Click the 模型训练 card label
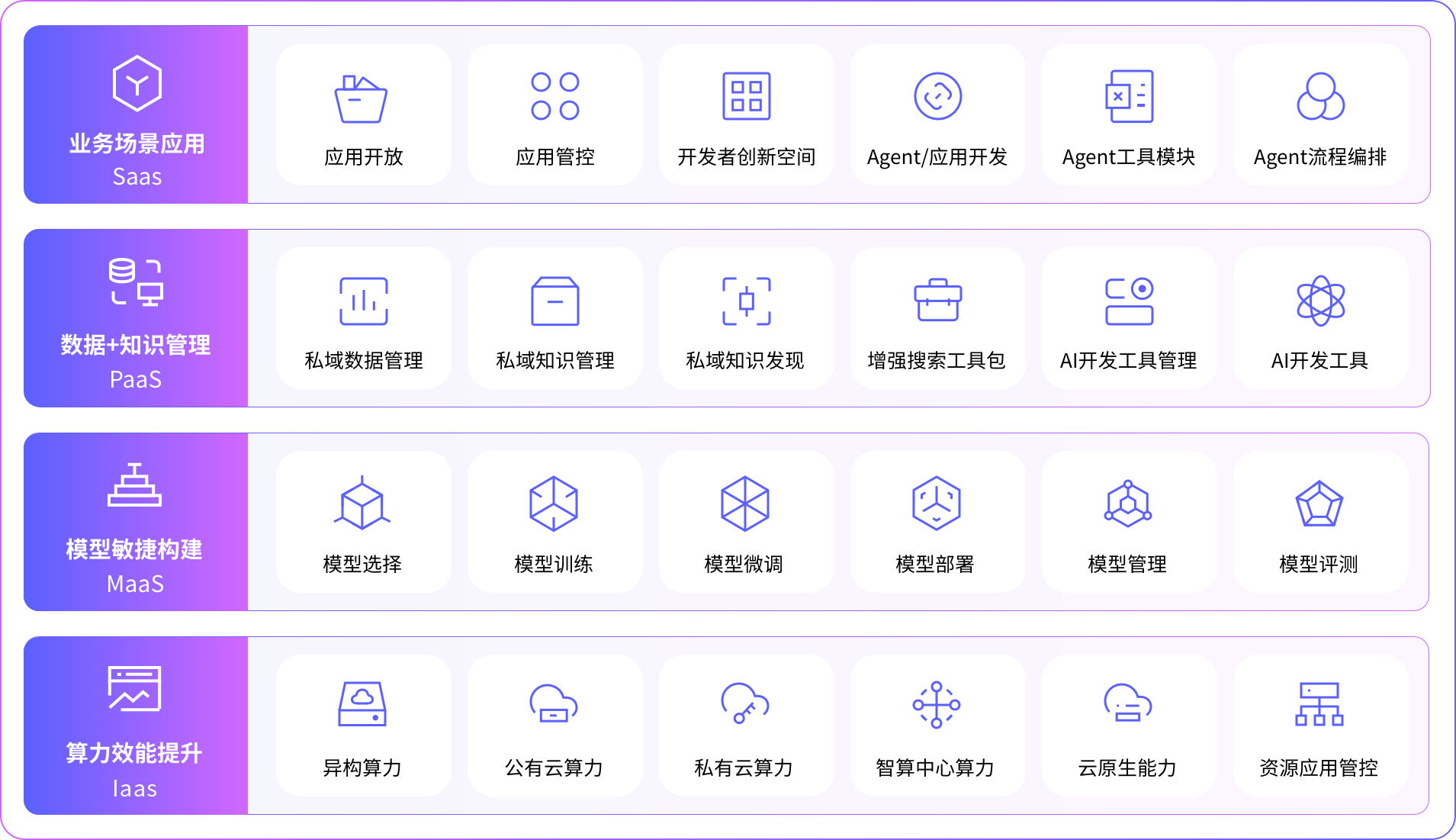This screenshot has width=1456, height=840. [x=554, y=565]
